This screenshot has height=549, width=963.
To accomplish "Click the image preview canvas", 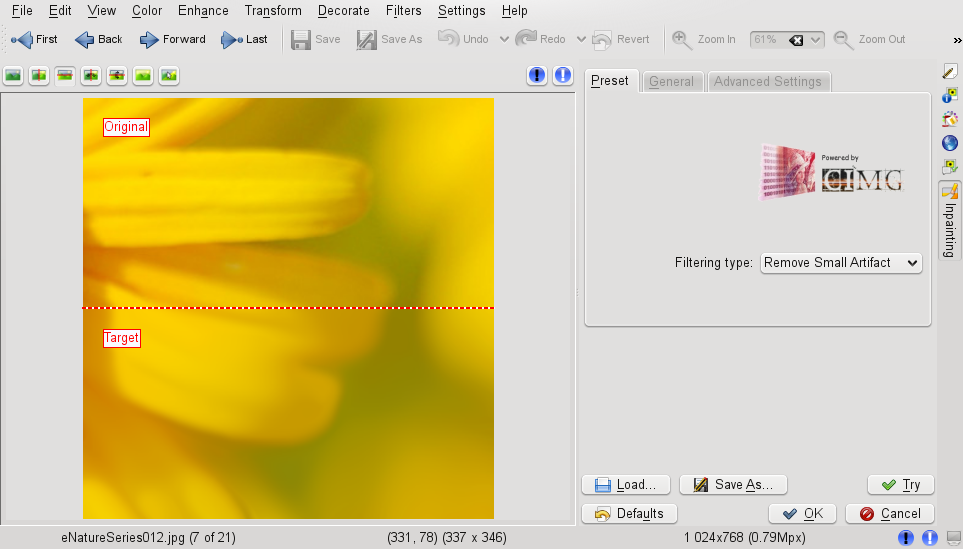I will tap(288, 308).
